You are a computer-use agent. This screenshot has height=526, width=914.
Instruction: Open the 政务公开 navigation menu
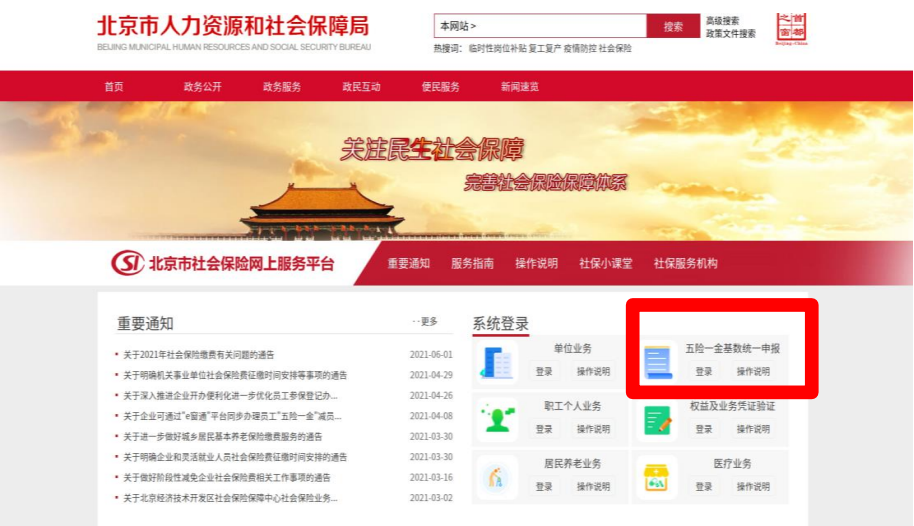click(203, 87)
